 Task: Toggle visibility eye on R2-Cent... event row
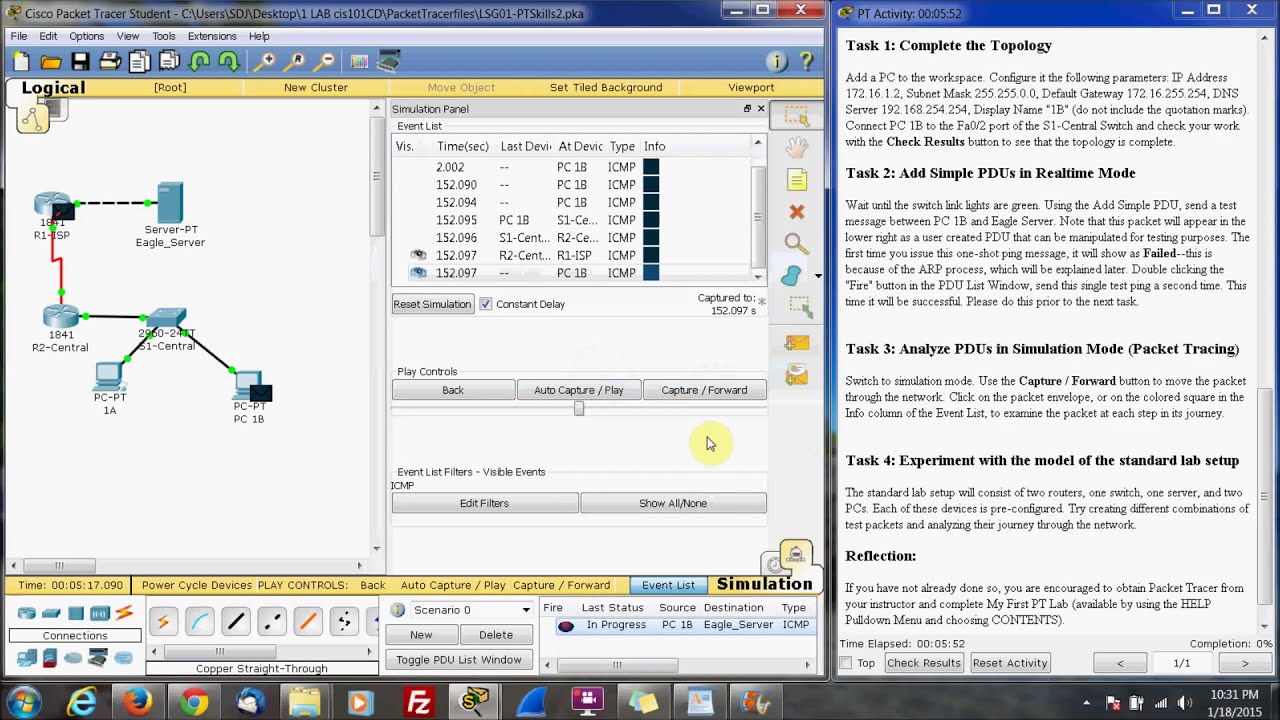pyautogui.click(x=418, y=255)
